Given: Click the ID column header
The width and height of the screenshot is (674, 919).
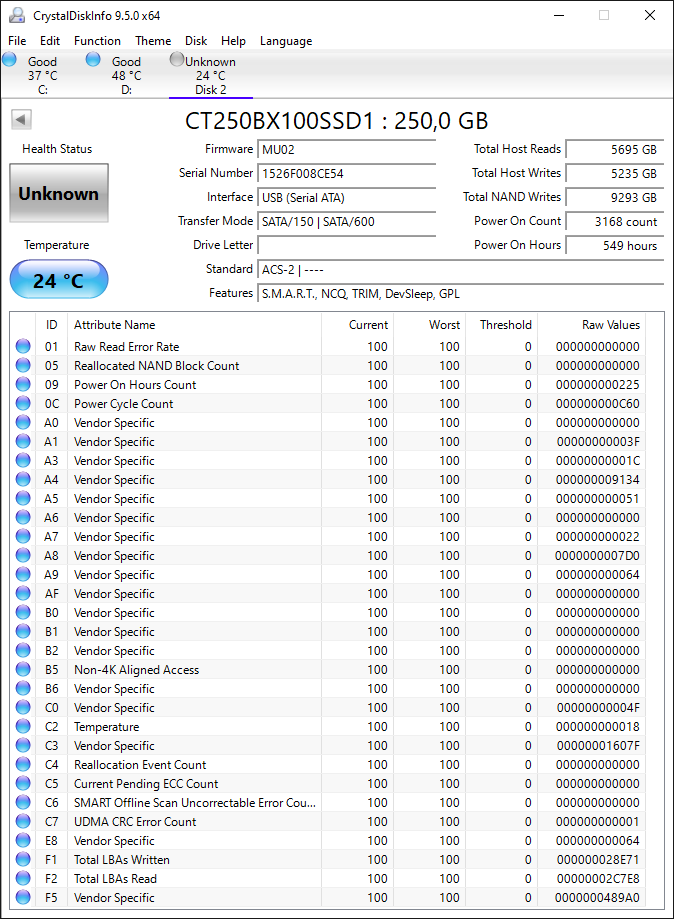Looking at the screenshot, I should (x=52, y=325).
